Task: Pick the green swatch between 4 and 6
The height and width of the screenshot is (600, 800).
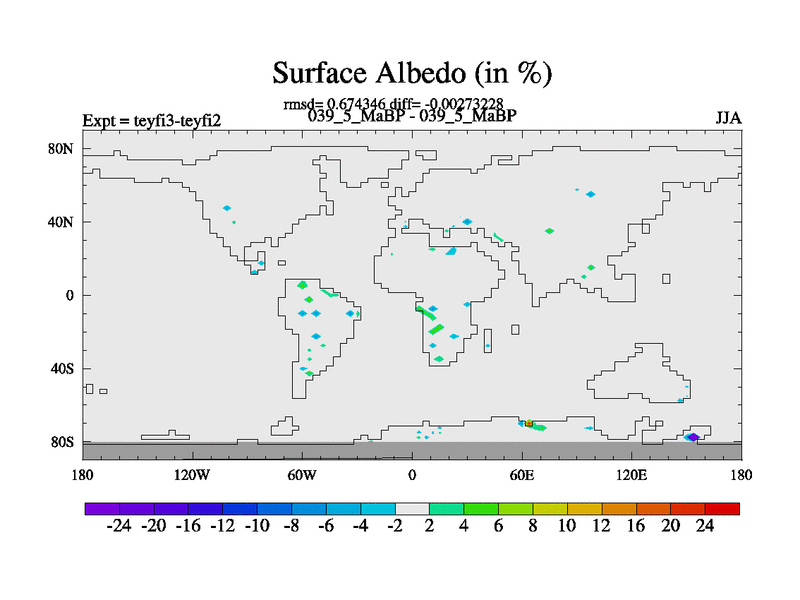Action: [481, 509]
